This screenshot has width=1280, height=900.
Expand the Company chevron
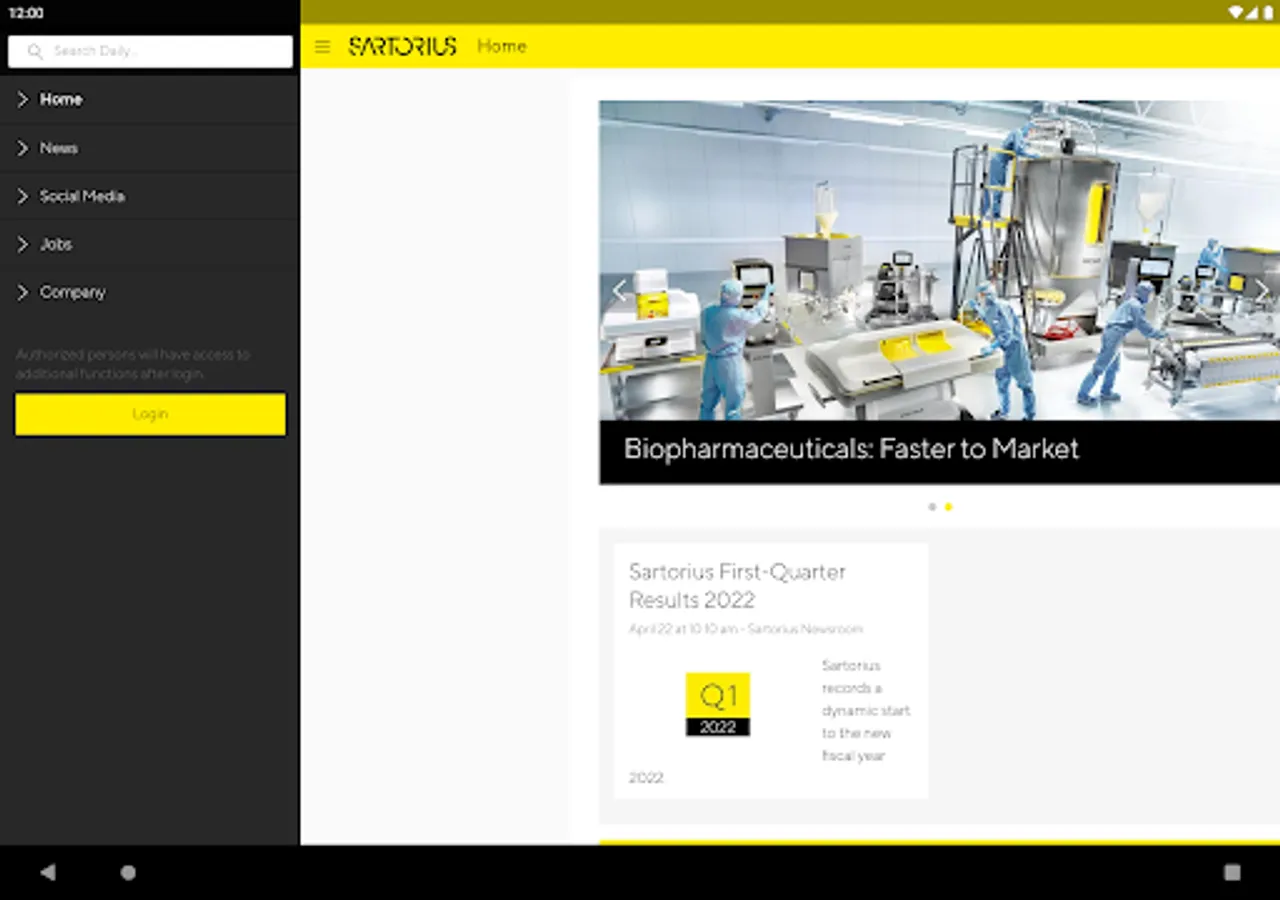click(x=23, y=292)
